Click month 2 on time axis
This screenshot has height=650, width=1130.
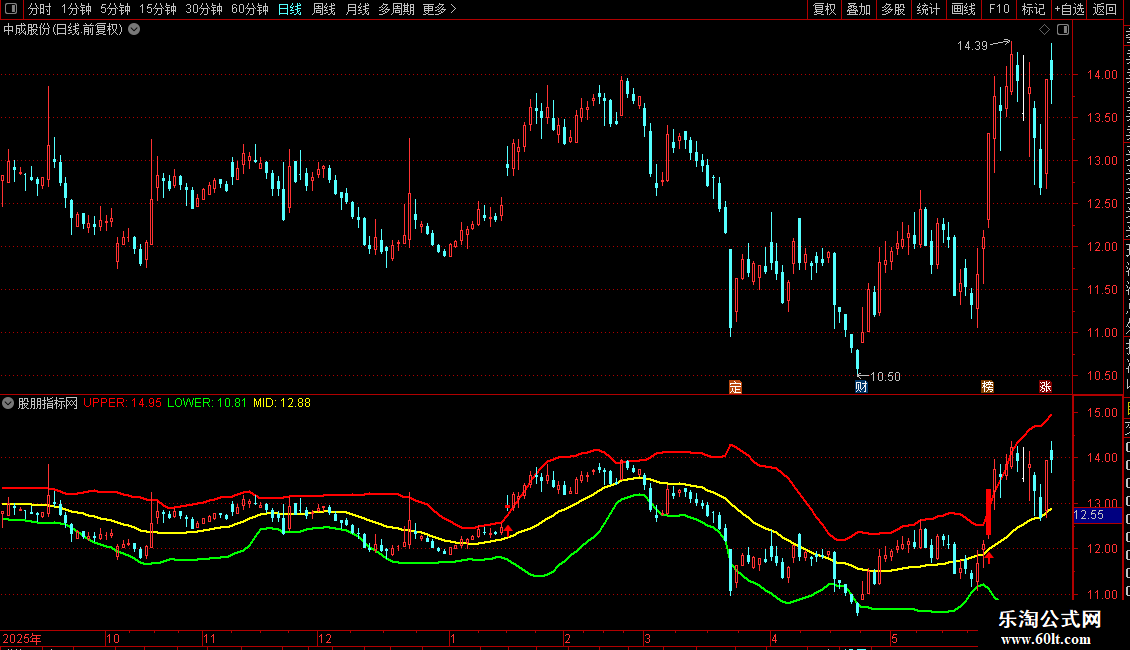tap(567, 638)
